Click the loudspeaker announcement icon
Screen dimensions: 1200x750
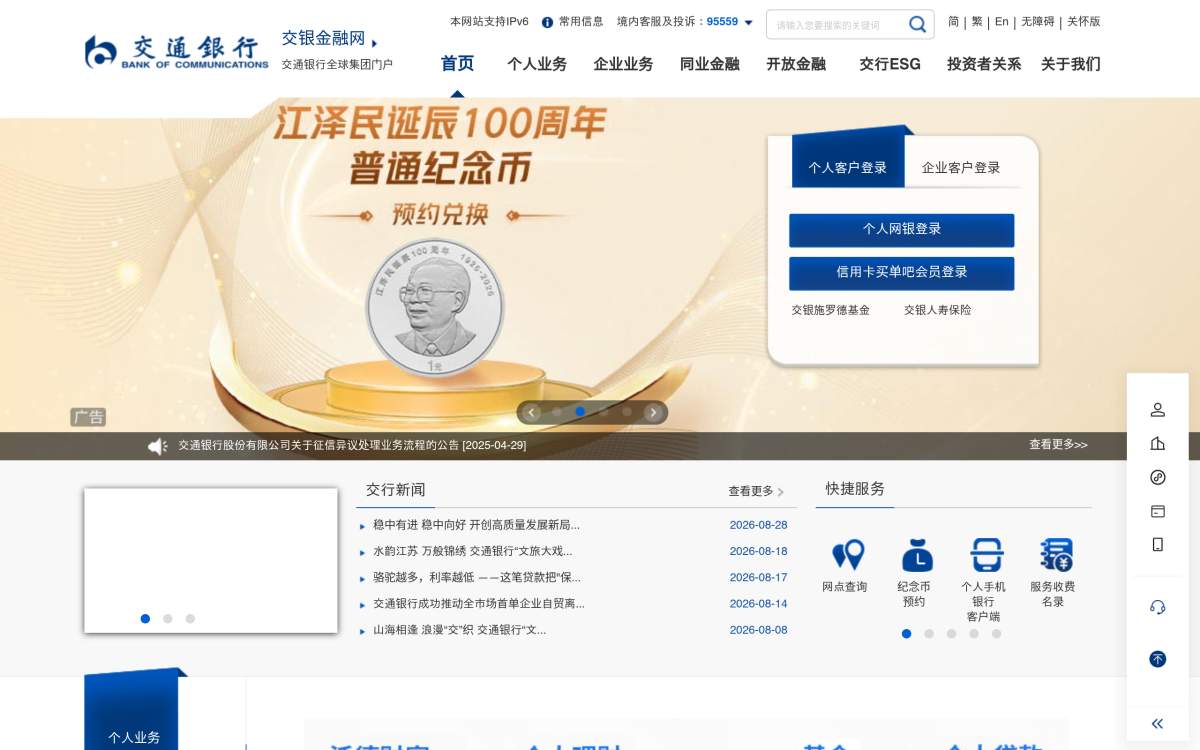(x=157, y=446)
